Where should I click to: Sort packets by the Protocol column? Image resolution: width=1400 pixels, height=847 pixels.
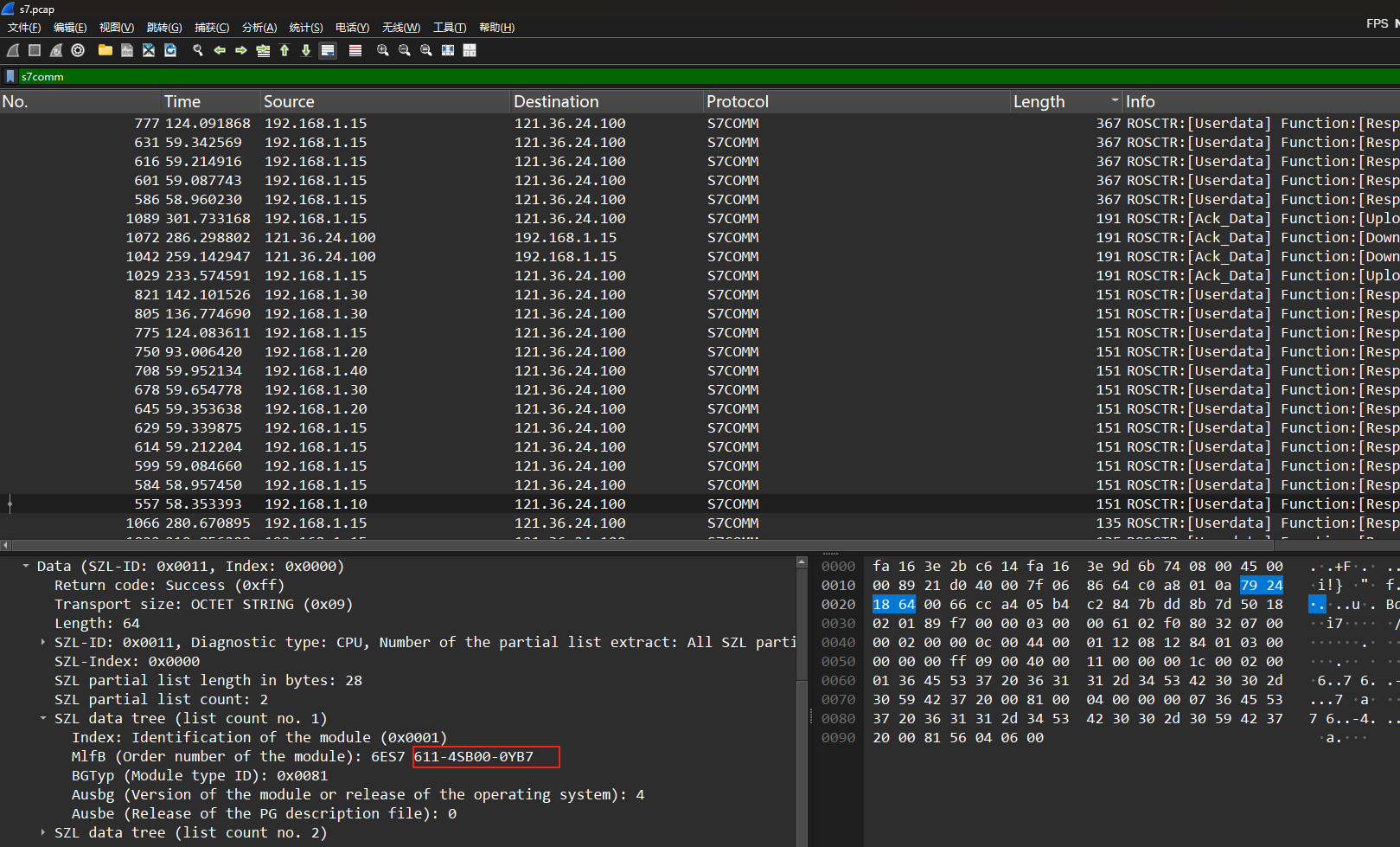pos(857,101)
